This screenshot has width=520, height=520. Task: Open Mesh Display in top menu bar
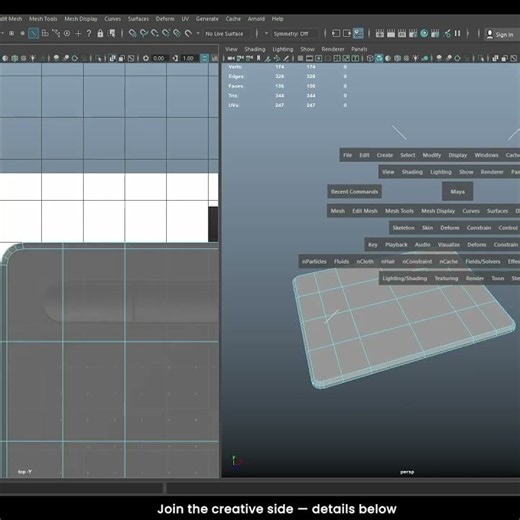[81, 19]
